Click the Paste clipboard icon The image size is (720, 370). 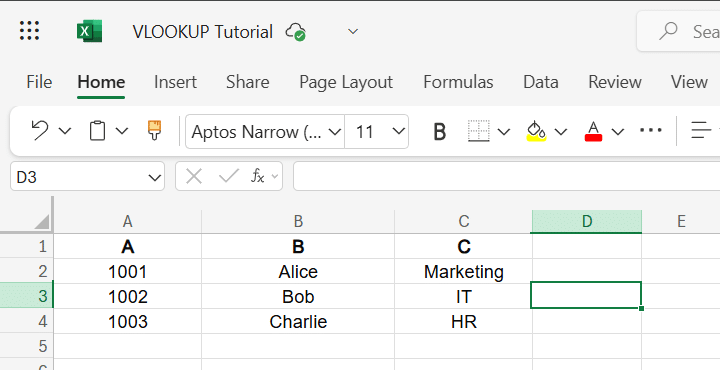tap(97, 131)
